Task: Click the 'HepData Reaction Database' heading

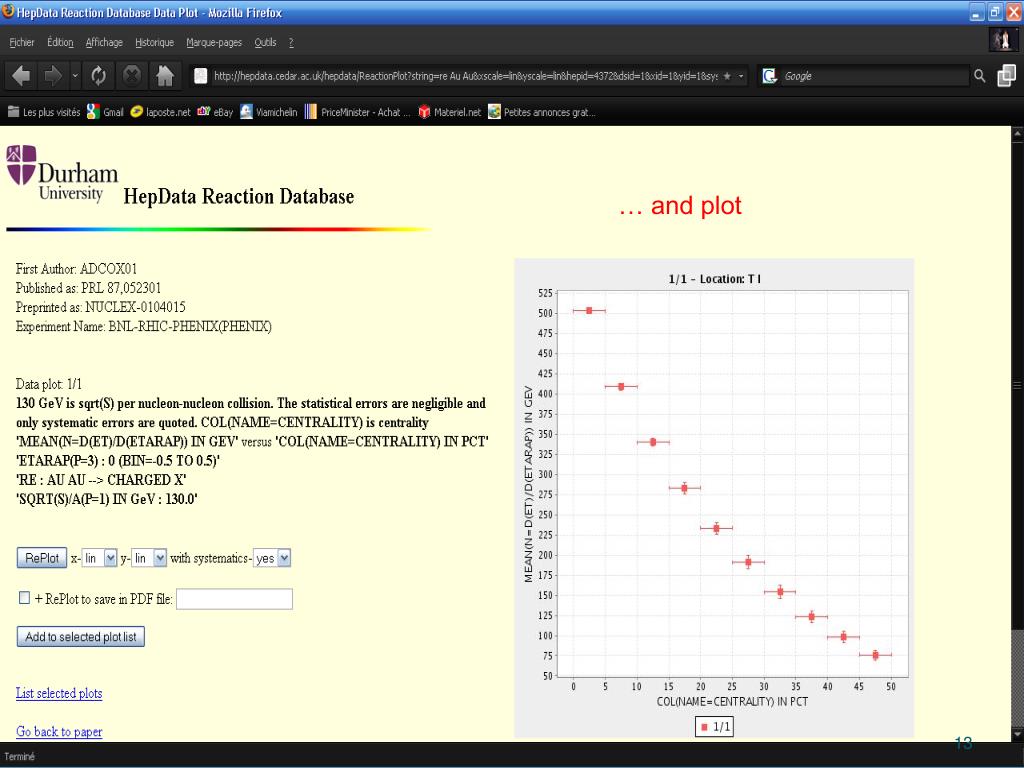Action: tap(239, 197)
